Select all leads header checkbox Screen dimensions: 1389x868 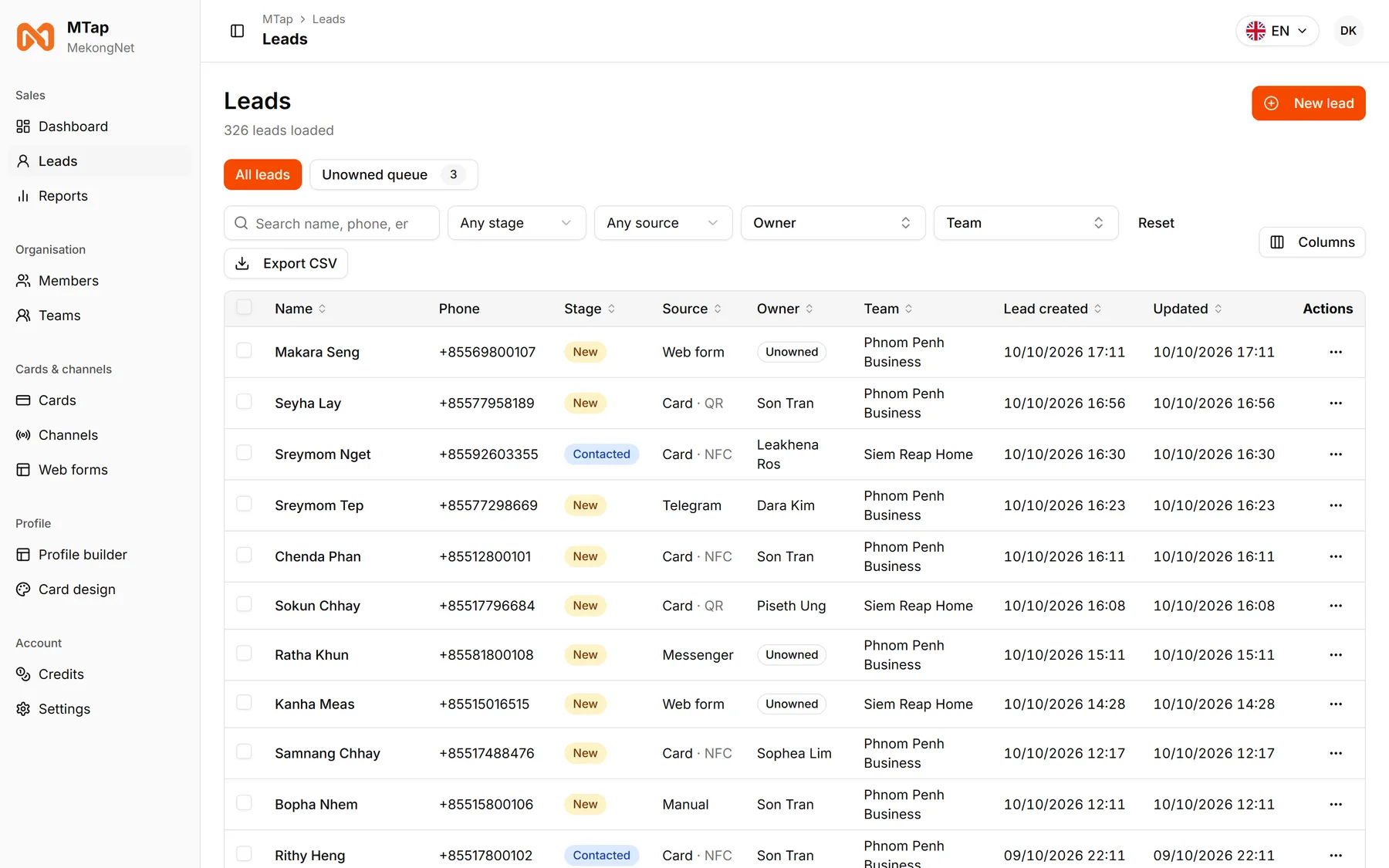244,307
